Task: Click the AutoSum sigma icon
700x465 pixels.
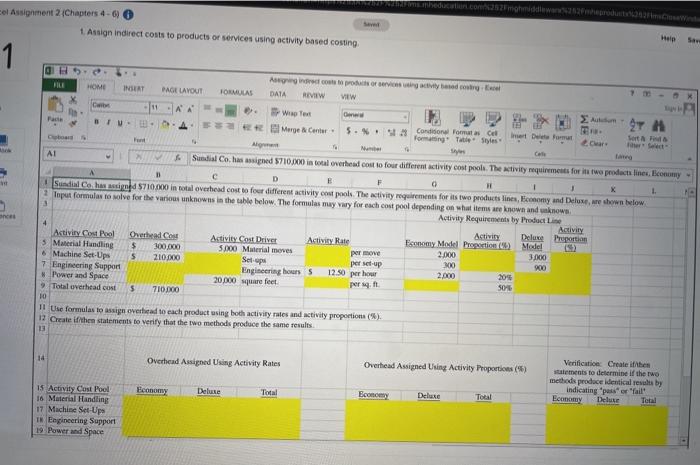Action: pyautogui.click(x=584, y=119)
